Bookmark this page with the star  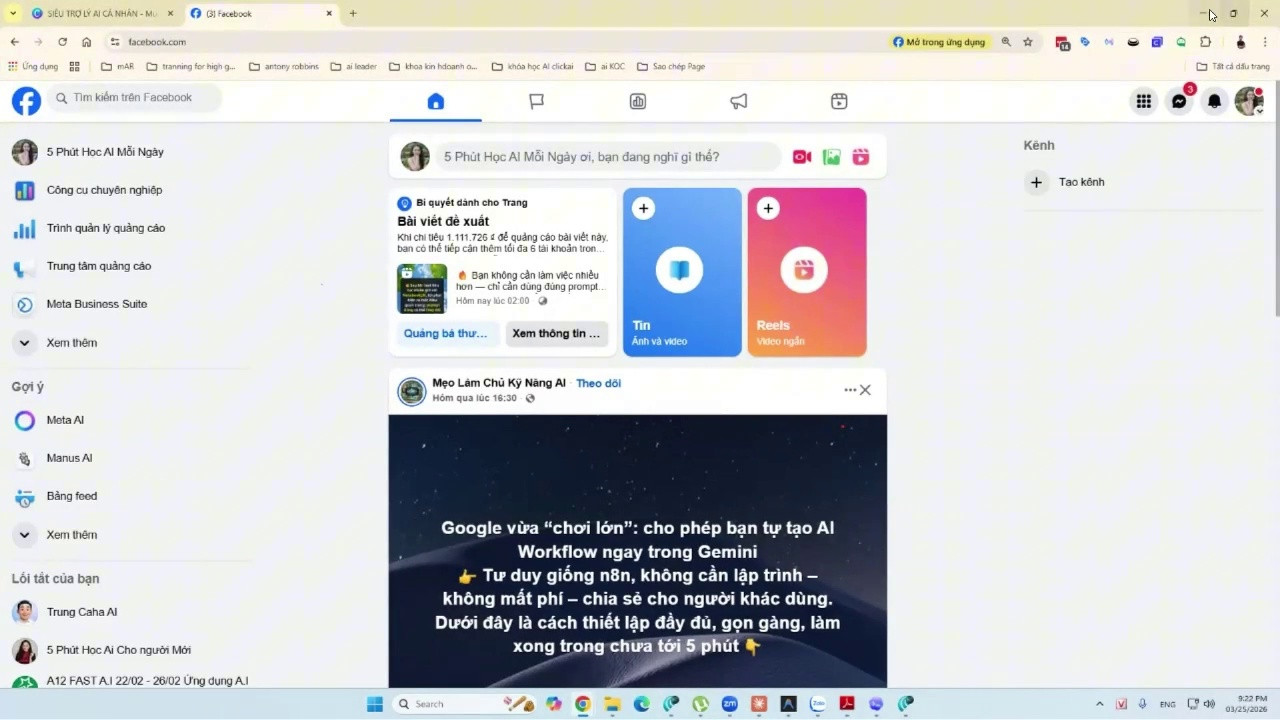[x=1027, y=42]
